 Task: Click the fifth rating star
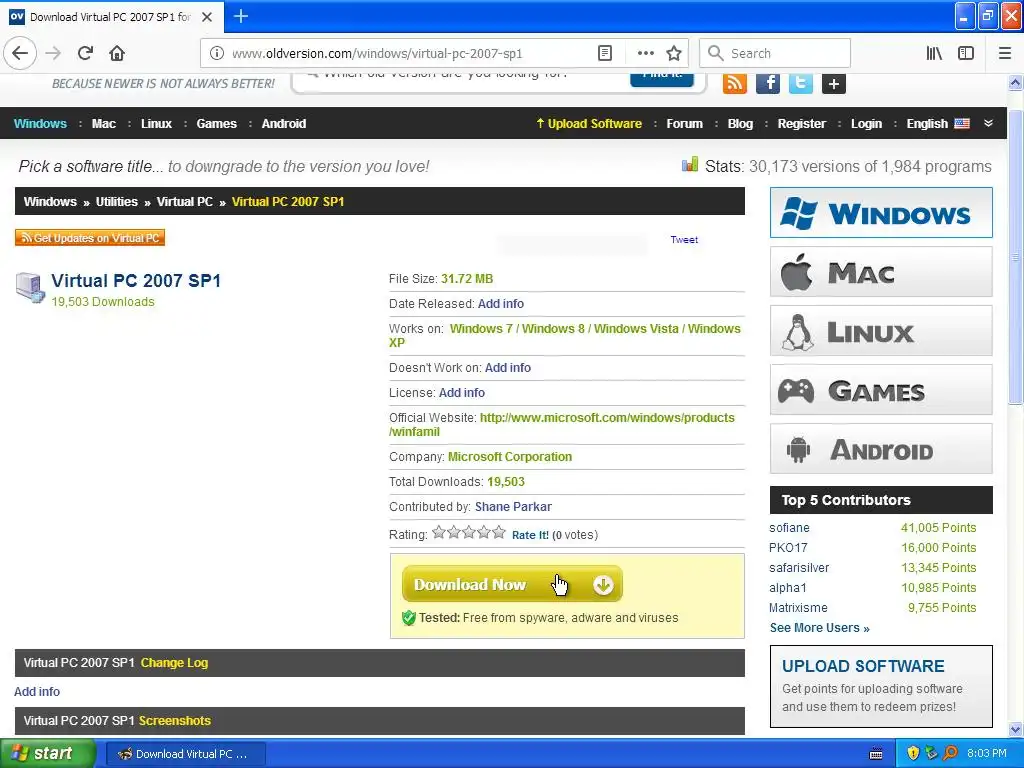point(499,532)
